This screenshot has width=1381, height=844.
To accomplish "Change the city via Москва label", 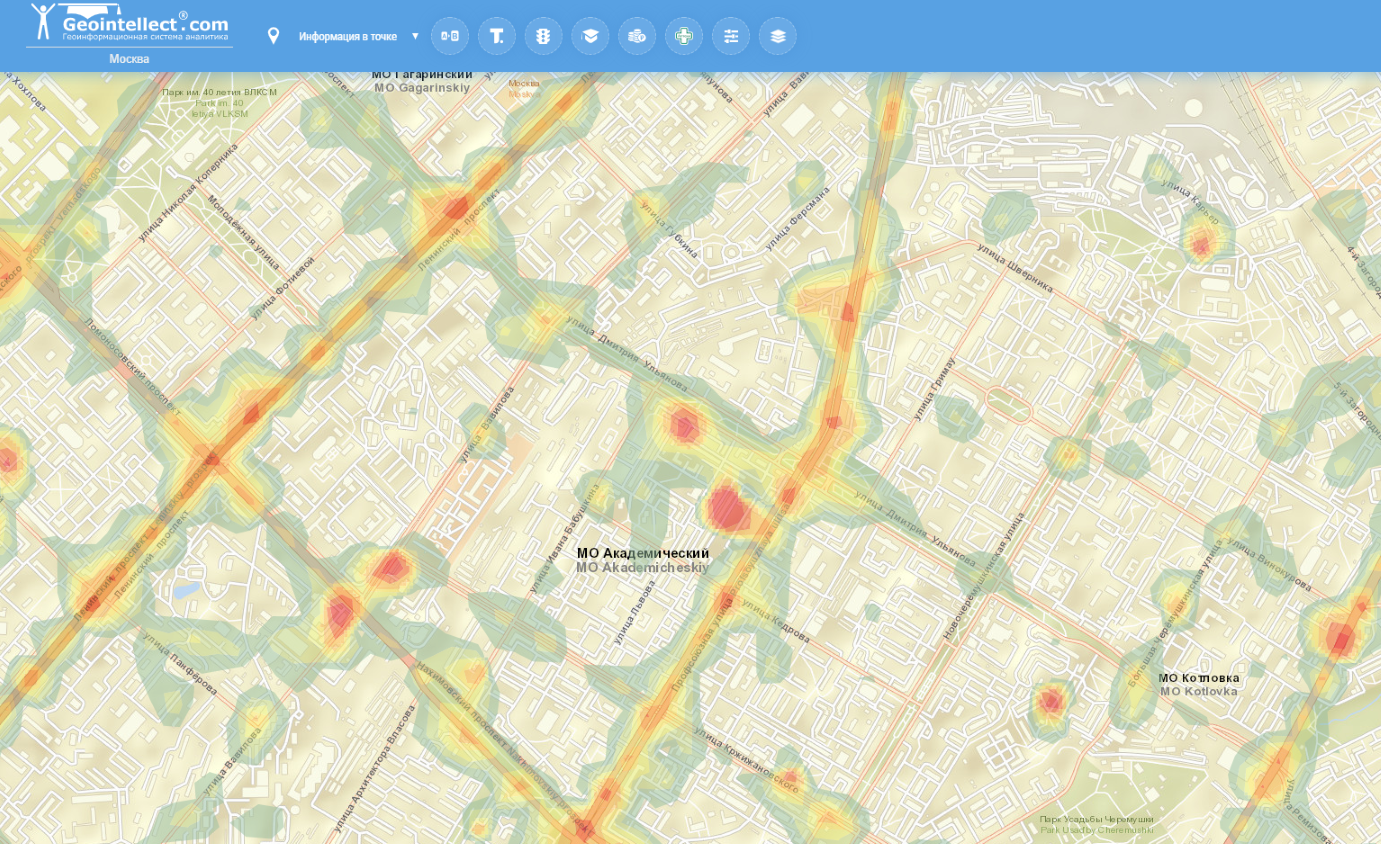I will click(129, 59).
